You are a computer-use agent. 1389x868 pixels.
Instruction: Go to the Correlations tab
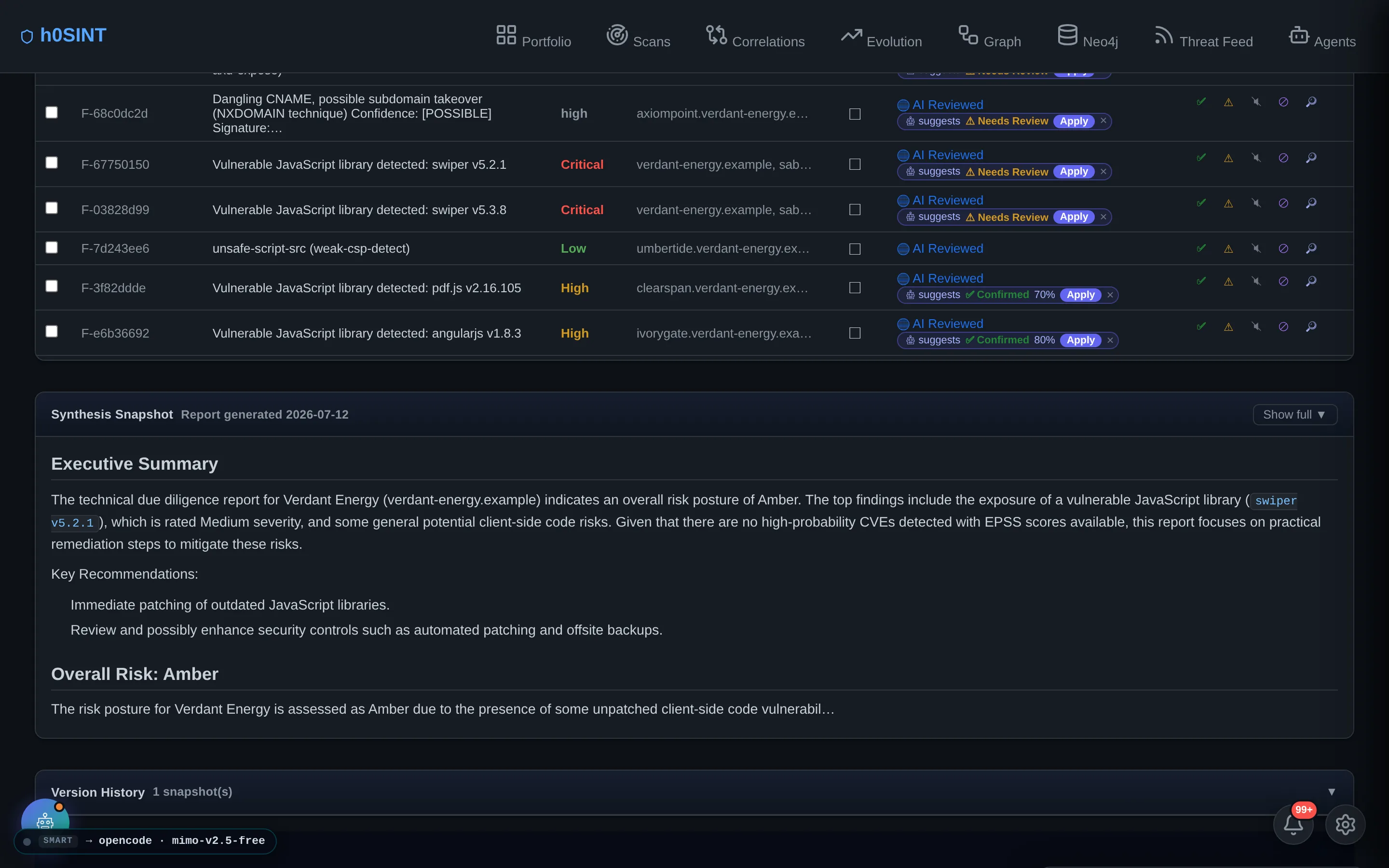click(755, 36)
